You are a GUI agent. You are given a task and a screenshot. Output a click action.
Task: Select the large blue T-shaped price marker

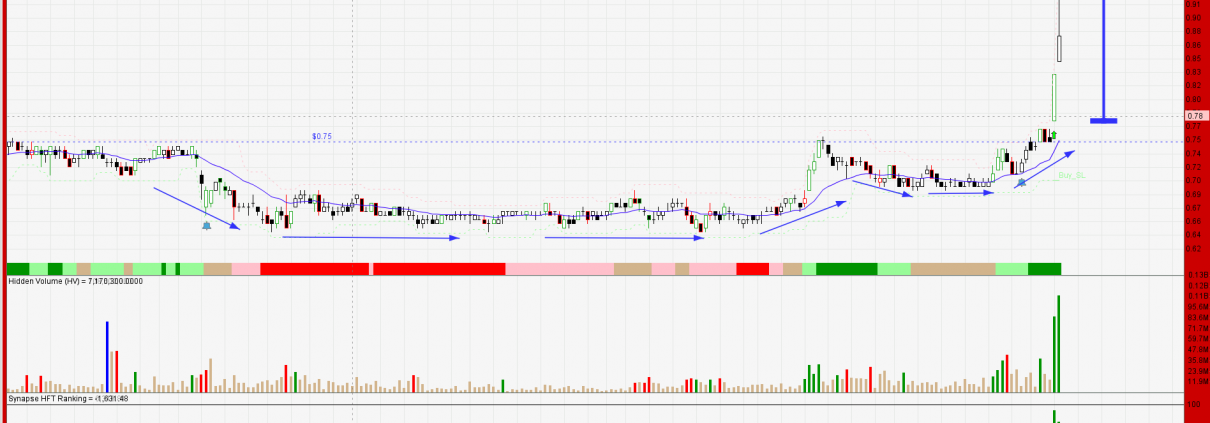[x=1104, y=119]
